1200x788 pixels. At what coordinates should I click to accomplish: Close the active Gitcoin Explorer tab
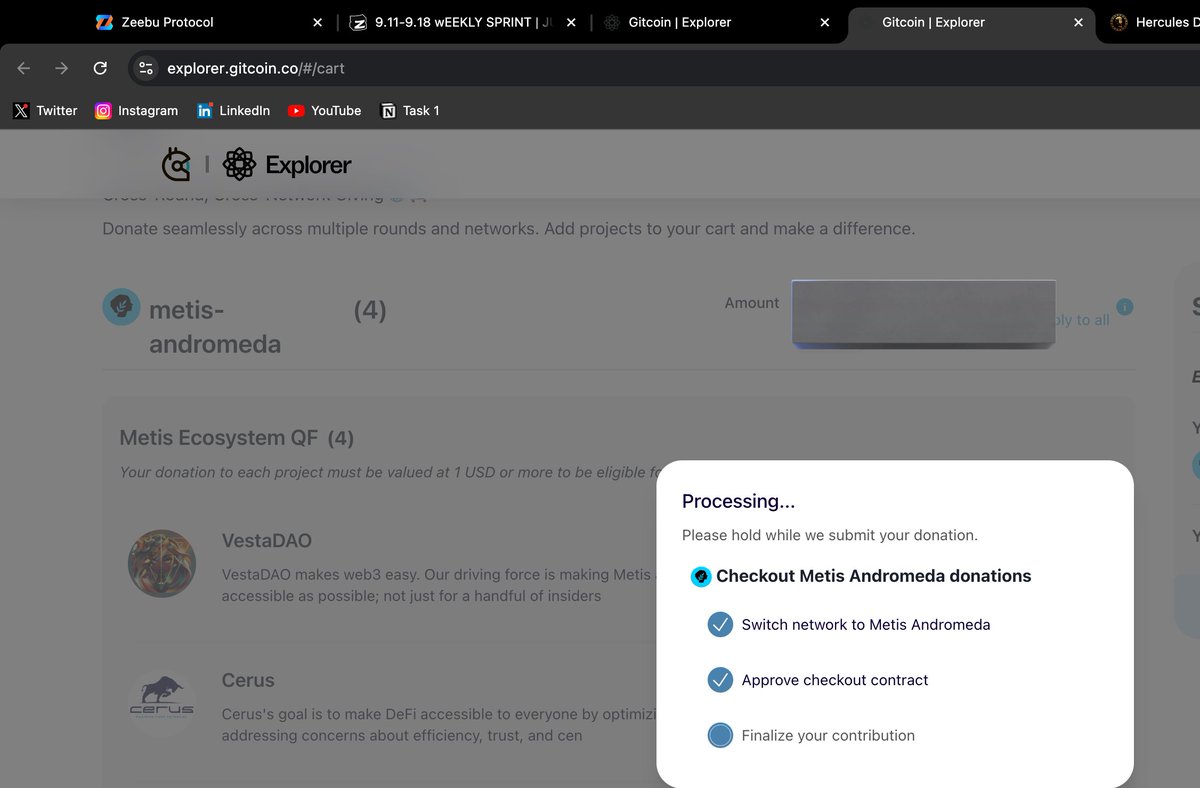click(1078, 22)
